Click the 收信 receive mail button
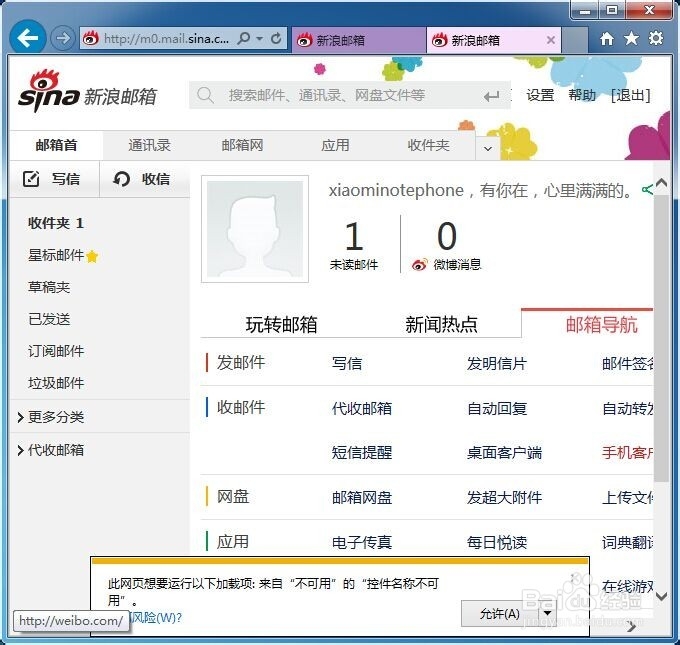Screen dimensions: 680x645 click(144, 179)
